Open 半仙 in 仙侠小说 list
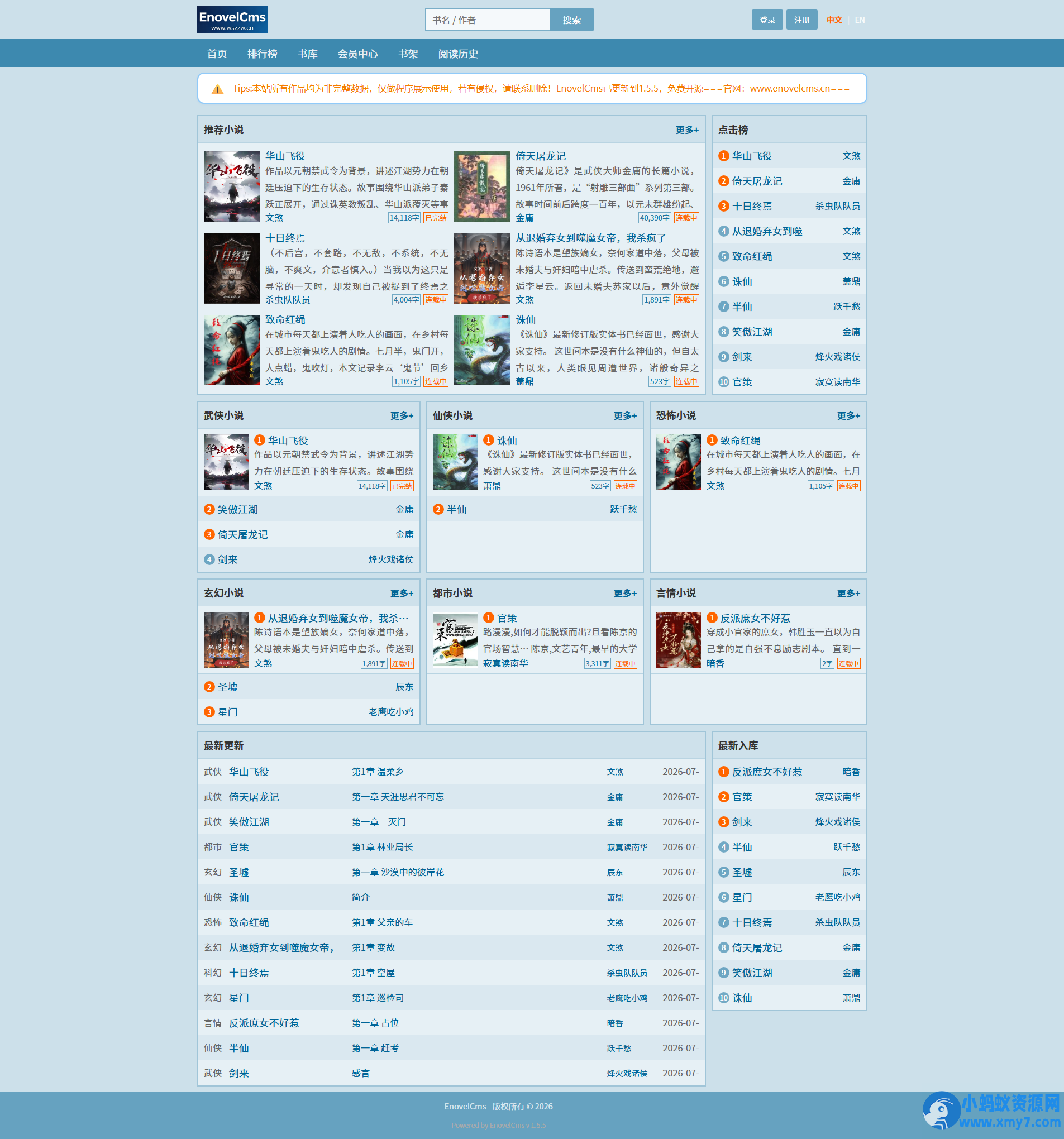This screenshot has width=1064, height=1139. click(456, 509)
